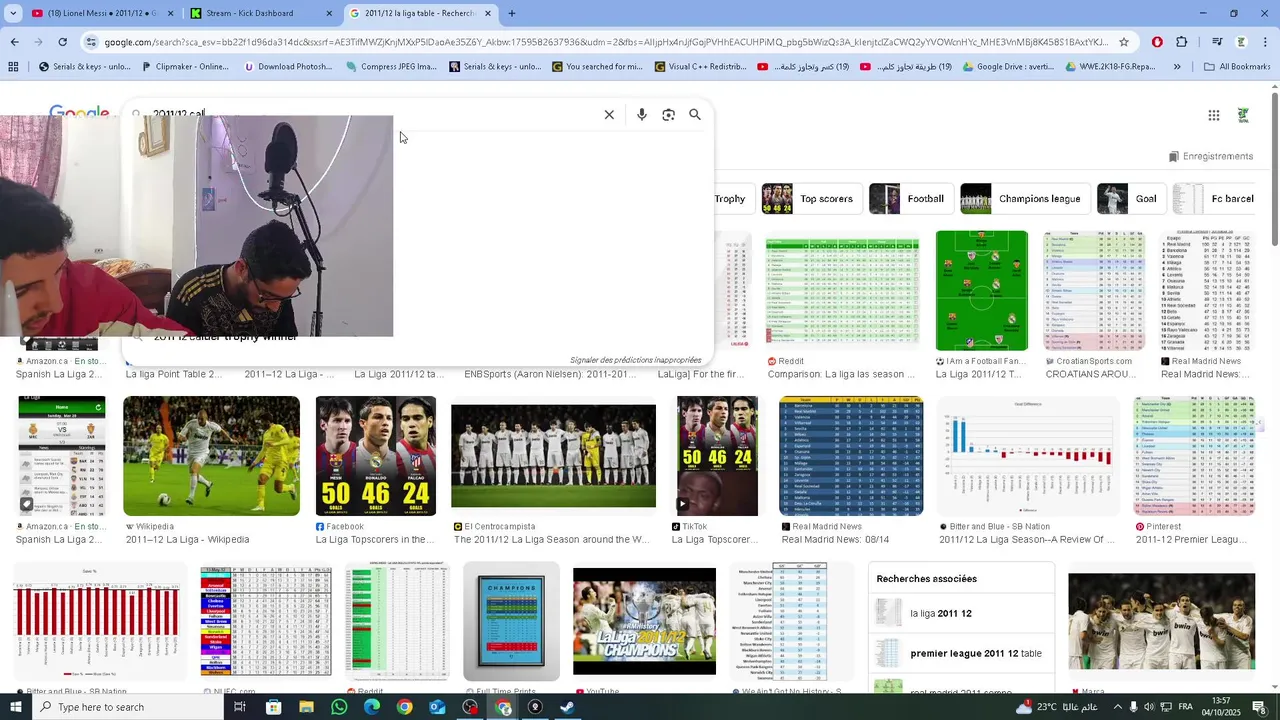Show hidden system tray icons

[1117, 707]
